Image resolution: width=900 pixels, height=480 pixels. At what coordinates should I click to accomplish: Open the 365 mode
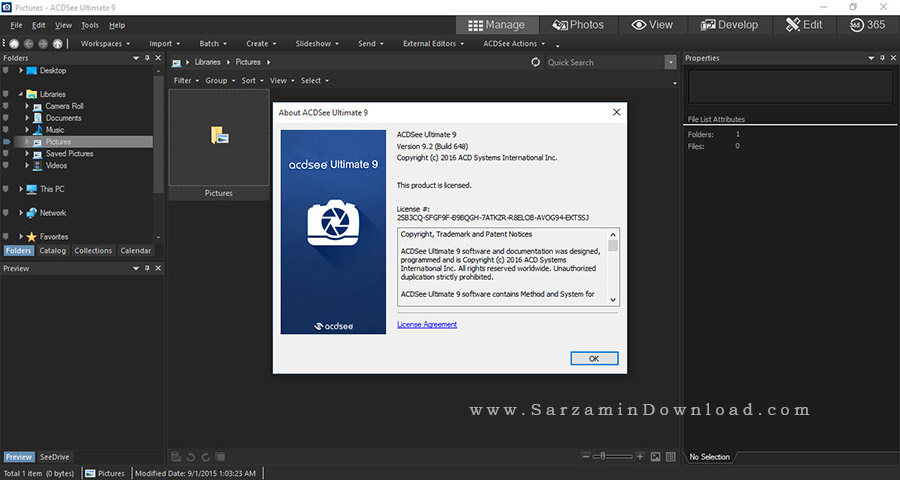click(x=868, y=25)
